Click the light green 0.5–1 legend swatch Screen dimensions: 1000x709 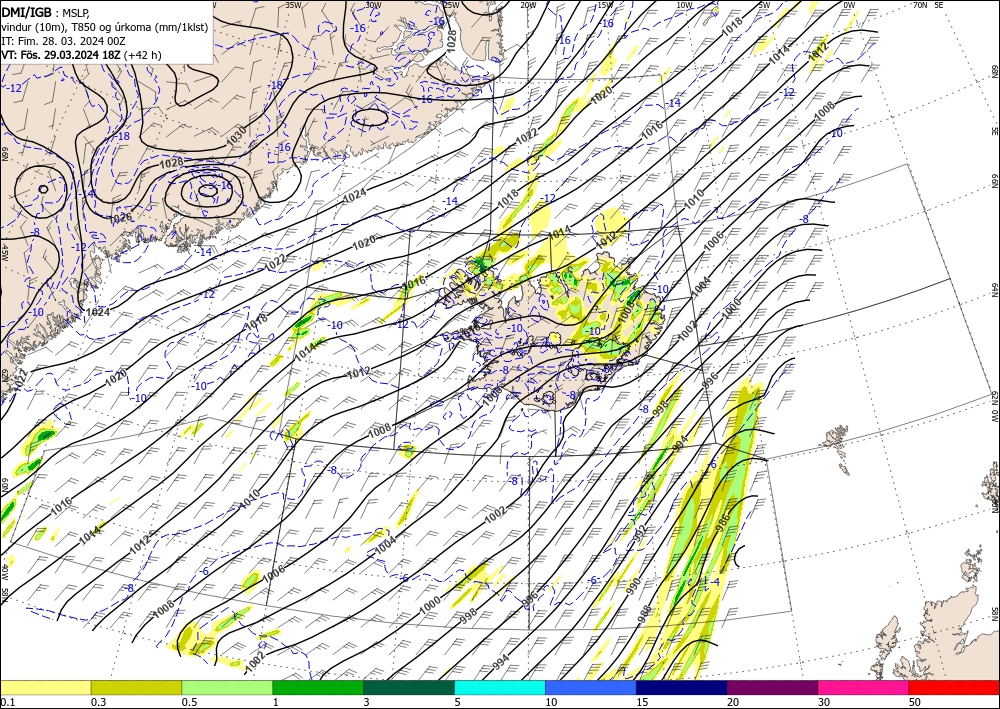tap(227, 687)
